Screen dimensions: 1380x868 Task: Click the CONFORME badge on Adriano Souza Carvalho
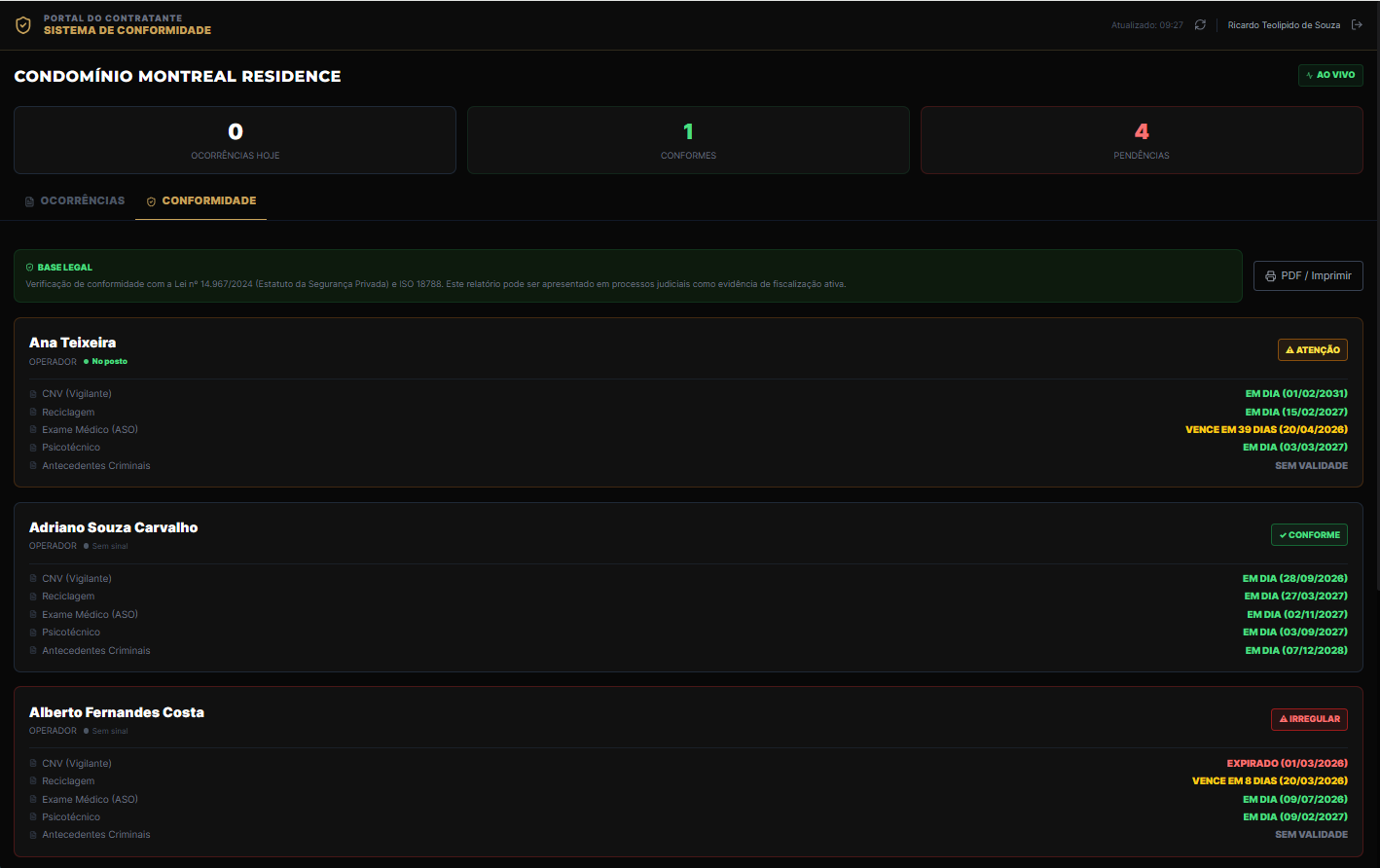tap(1309, 534)
